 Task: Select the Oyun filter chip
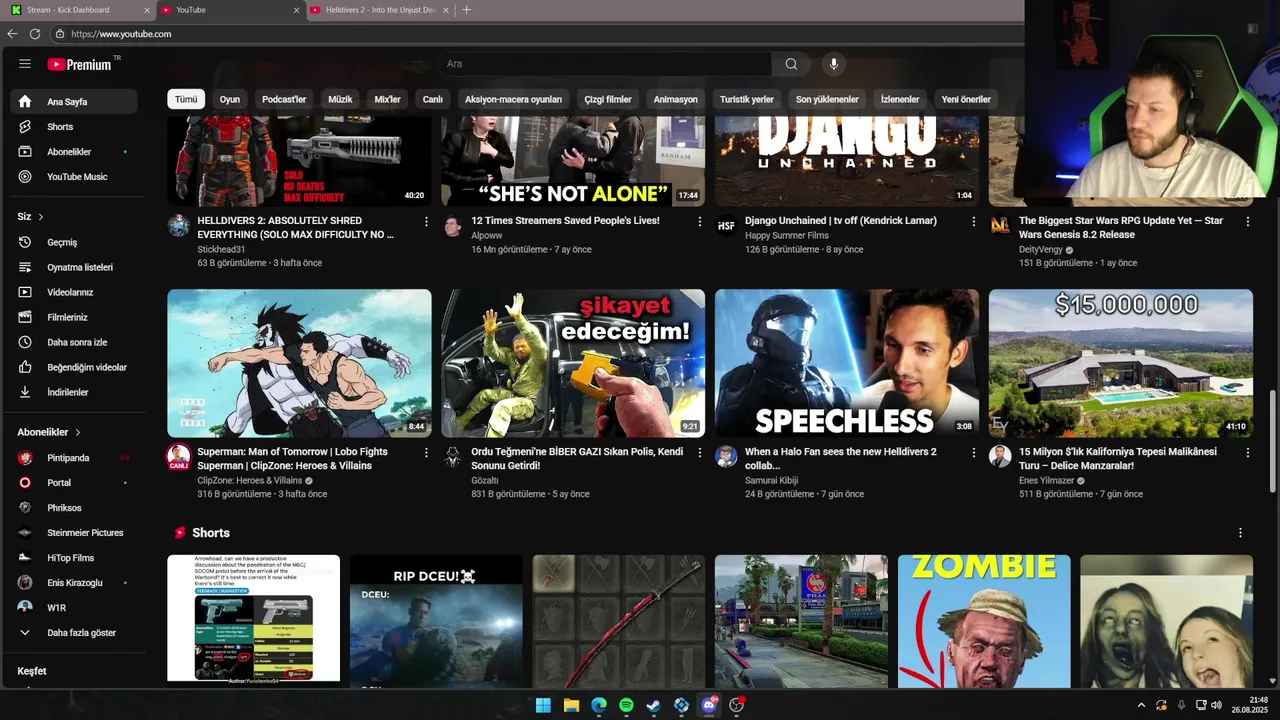230,99
